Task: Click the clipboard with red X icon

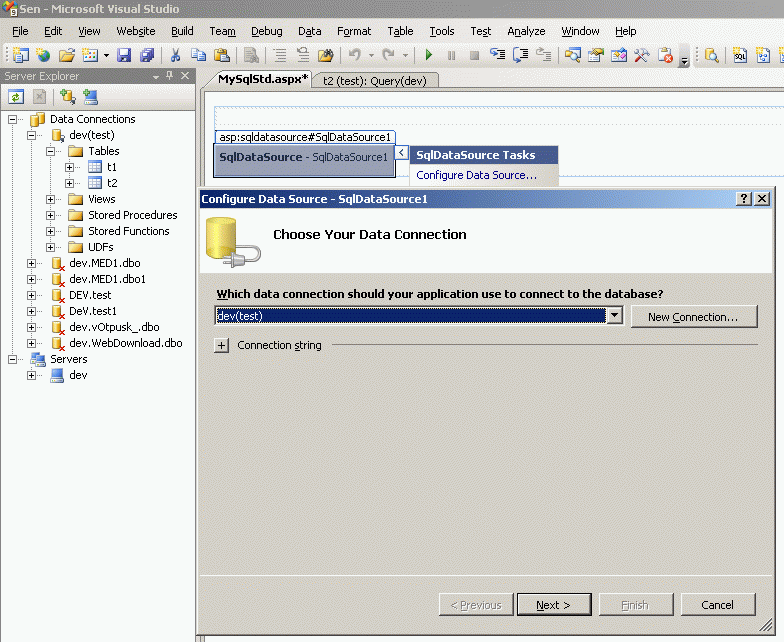Action: click(x=665, y=55)
